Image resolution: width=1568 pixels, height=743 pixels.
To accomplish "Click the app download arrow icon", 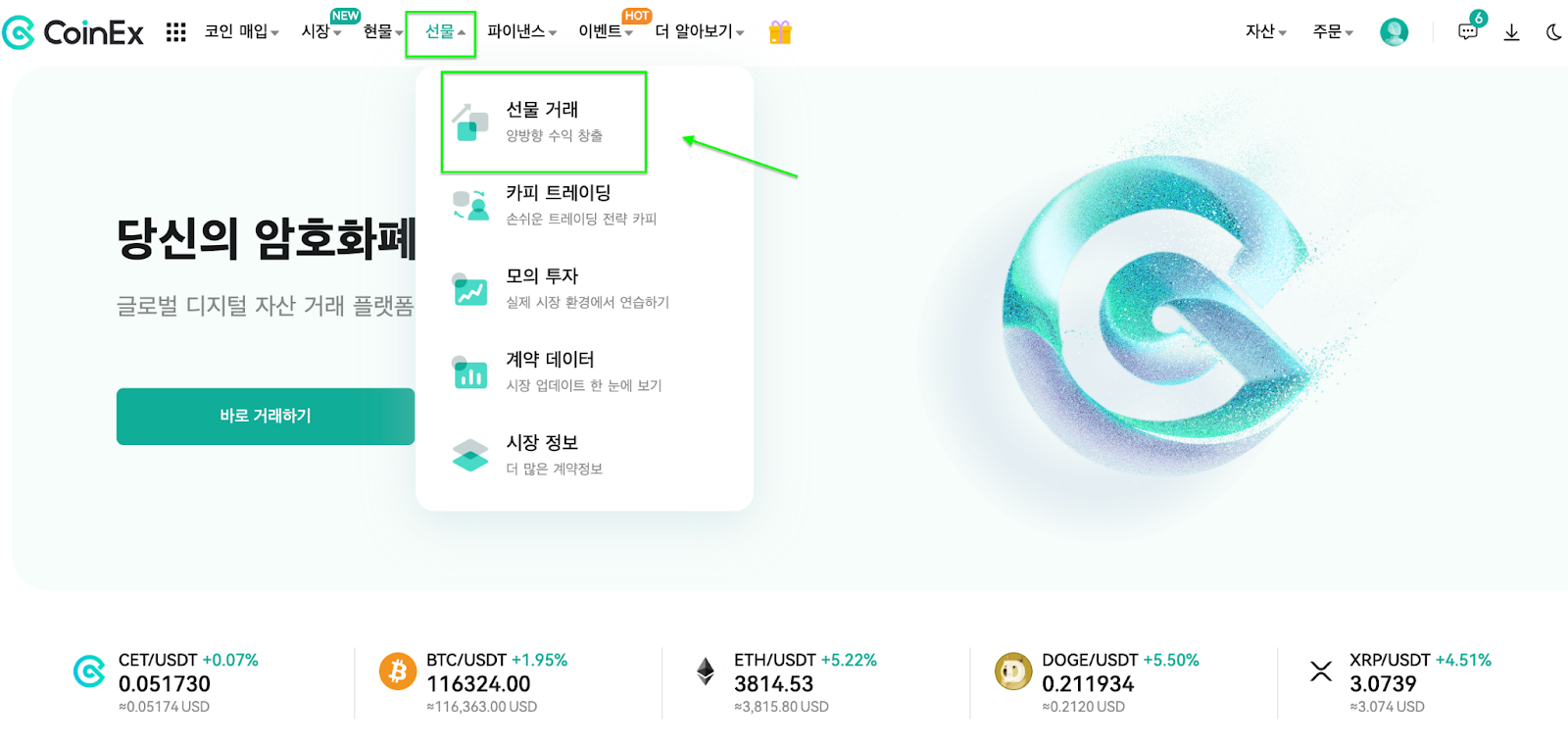I will (x=1511, y=32).
